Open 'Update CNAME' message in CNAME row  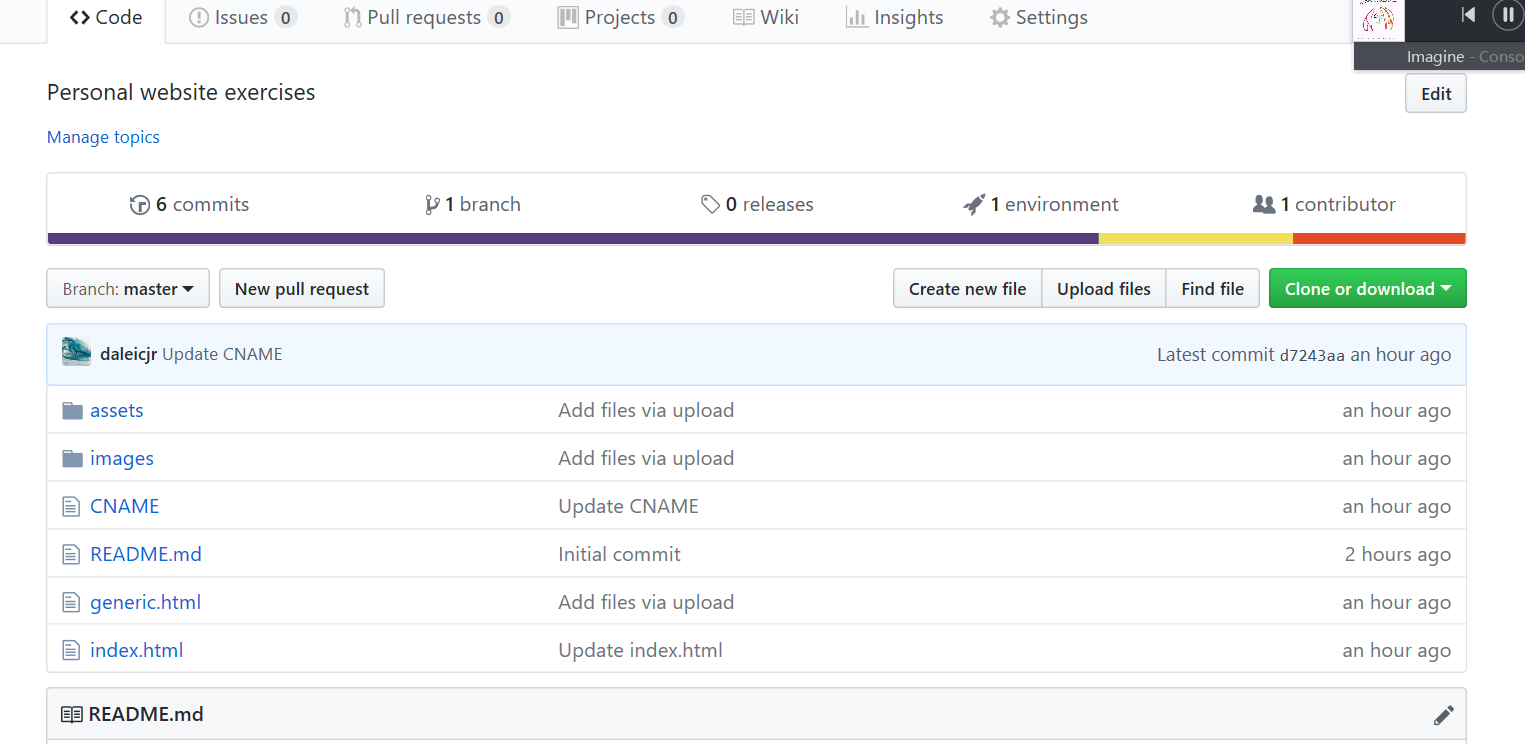pyautogui.click(x=628, y=506)
